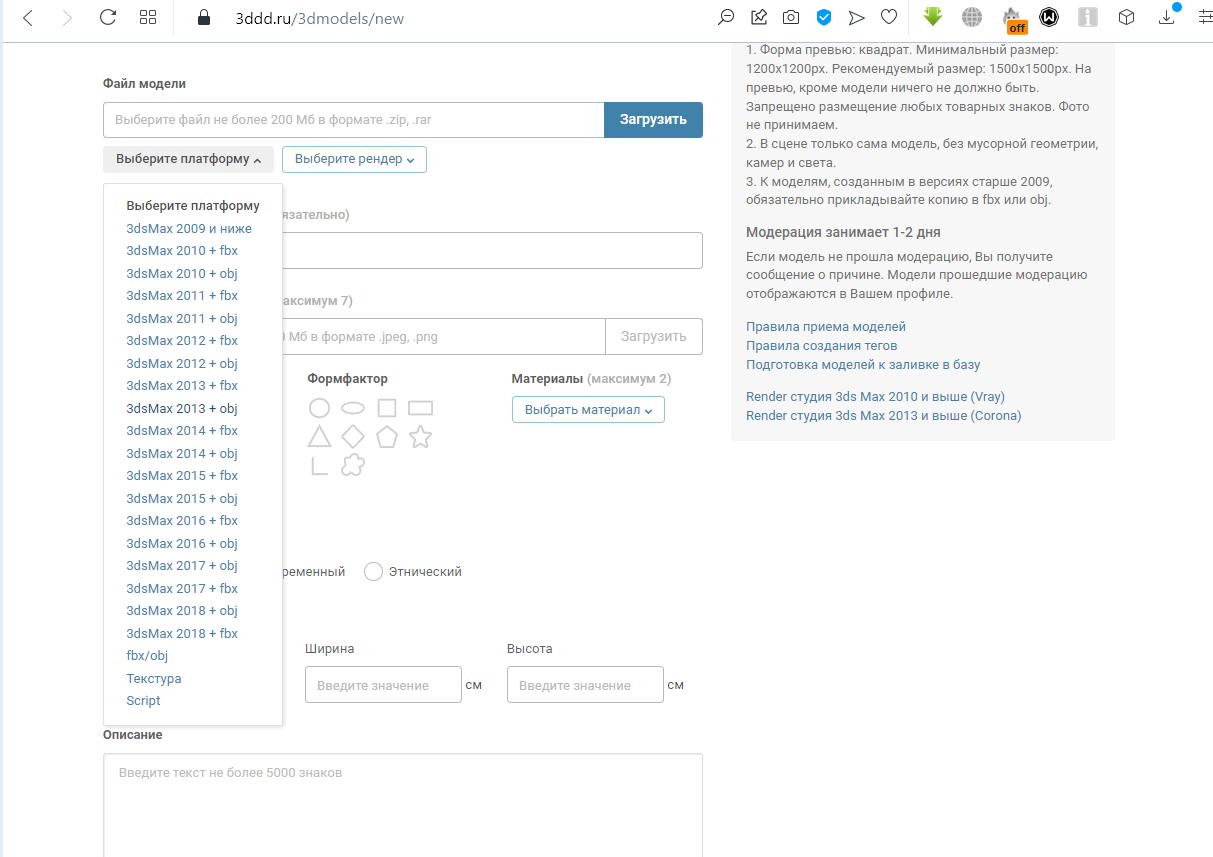Viewport: 1213px width, 857px height.
Task: Select the triangle form factor shape
Action: click(x=319, y=436)
